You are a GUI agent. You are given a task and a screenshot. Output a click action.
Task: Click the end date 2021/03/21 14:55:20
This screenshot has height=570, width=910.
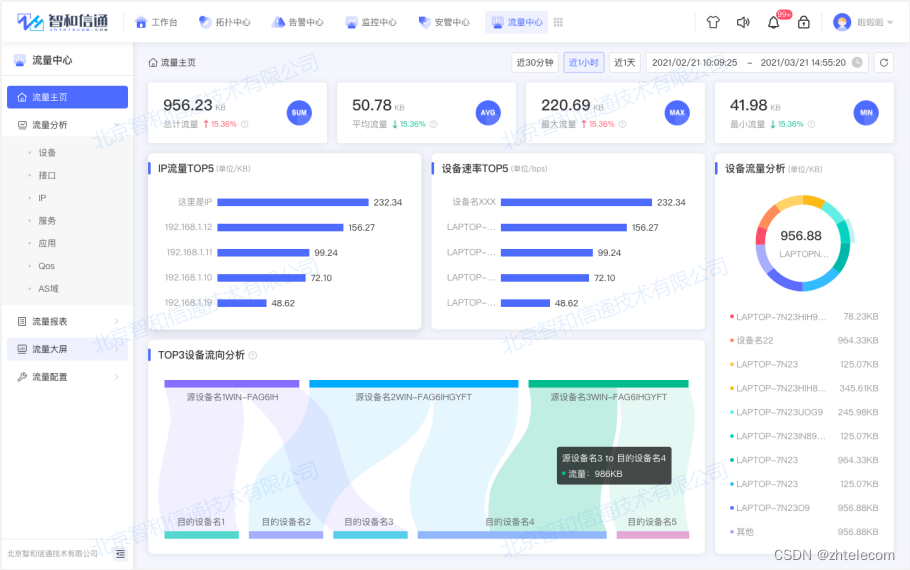pos(803,63)
